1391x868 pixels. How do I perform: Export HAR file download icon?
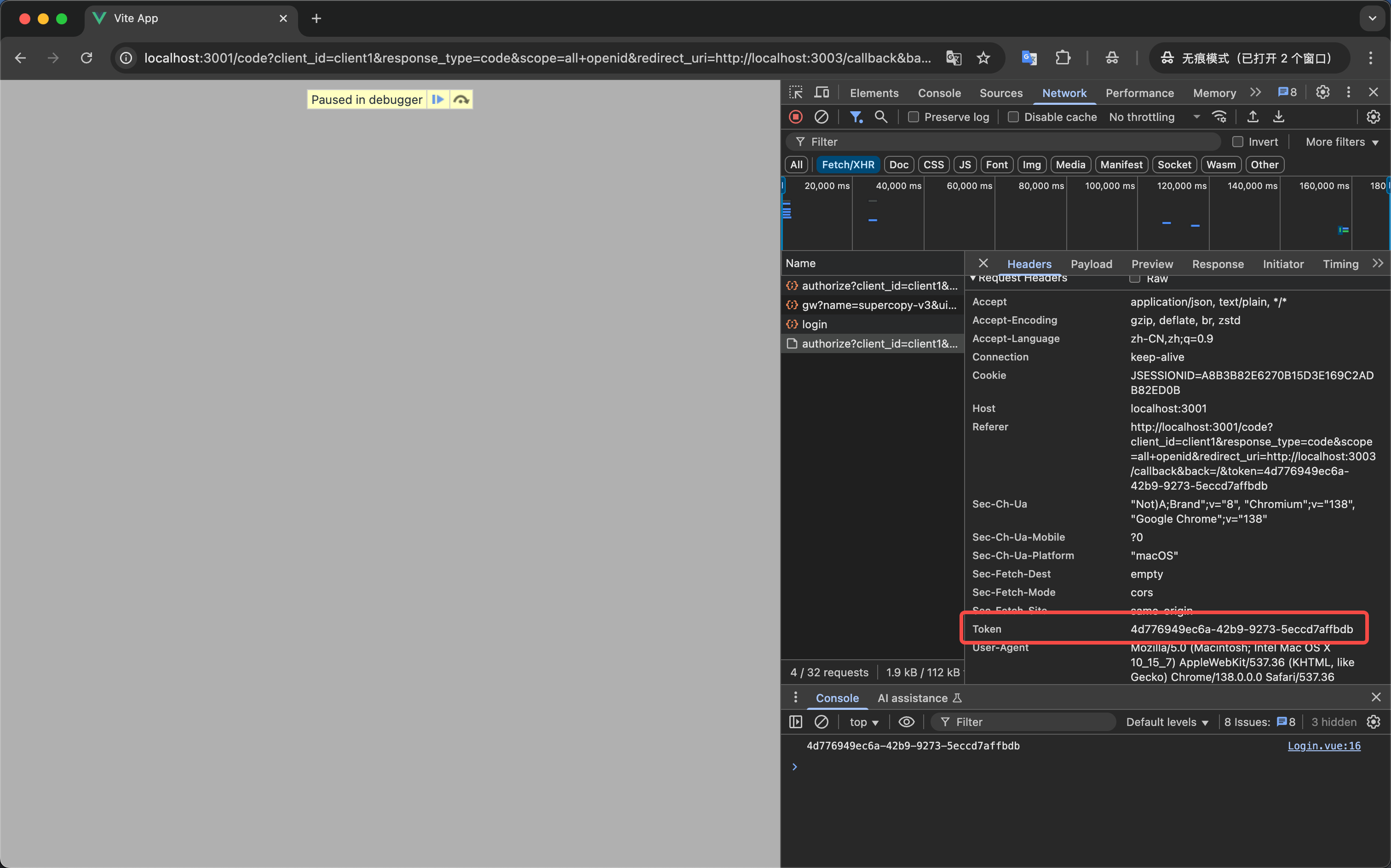[x=1279, y=117]
